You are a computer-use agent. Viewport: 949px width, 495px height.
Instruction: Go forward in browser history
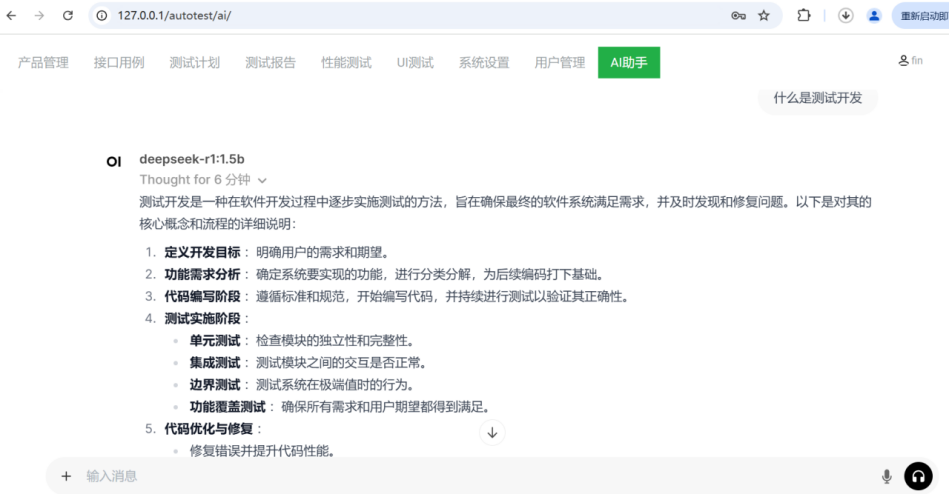[39, 16]
